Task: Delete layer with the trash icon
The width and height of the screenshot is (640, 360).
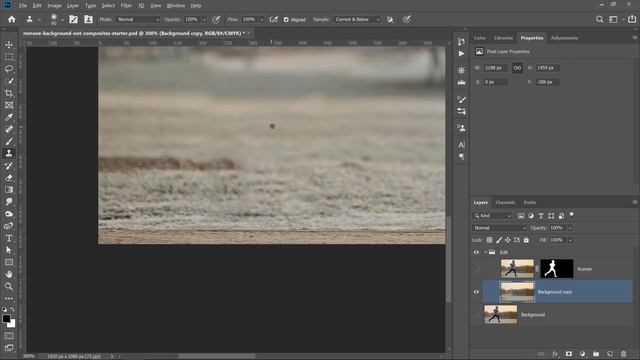Action: [x=623, y=354]
